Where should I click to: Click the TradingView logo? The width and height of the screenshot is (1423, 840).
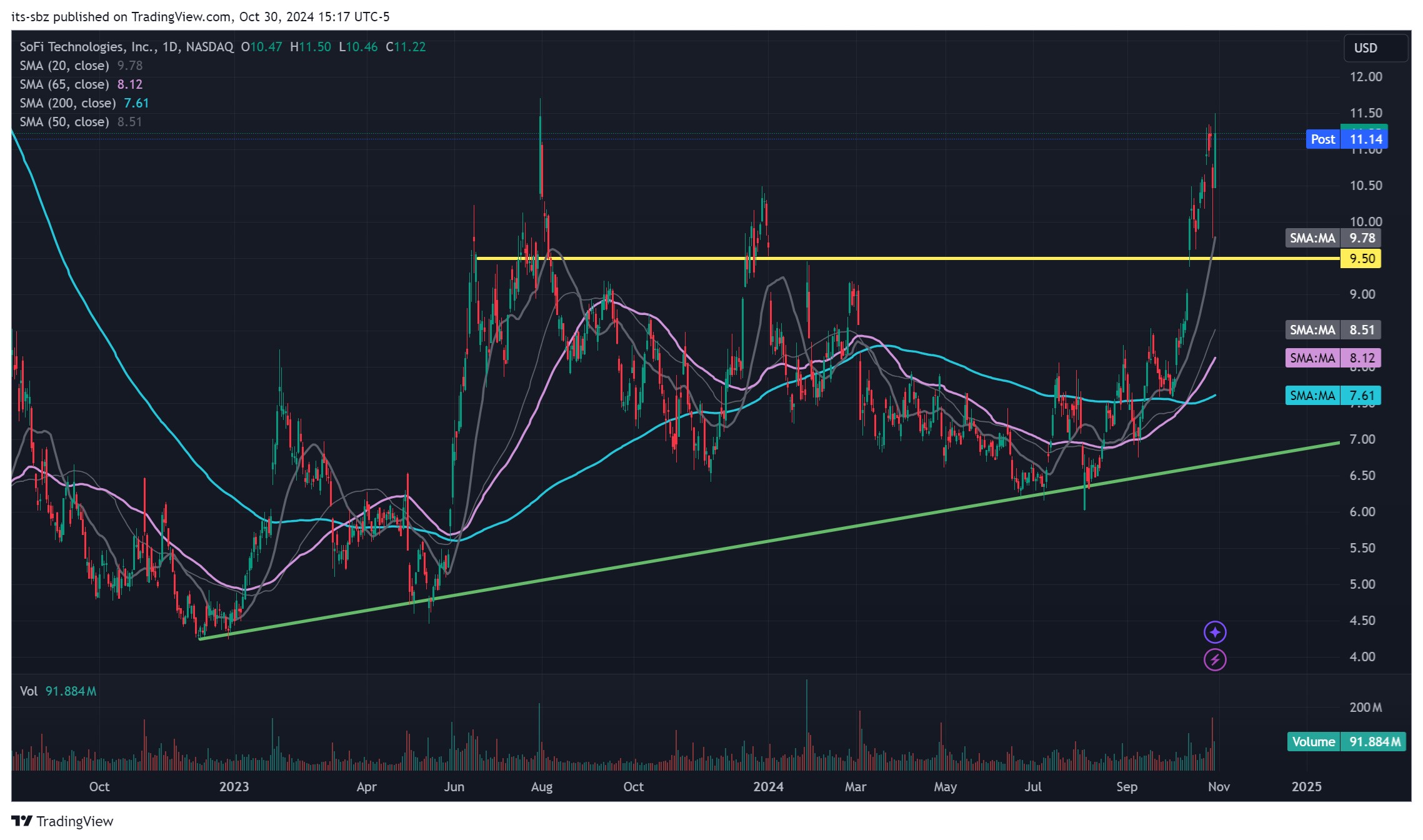[x=62, y=821]
